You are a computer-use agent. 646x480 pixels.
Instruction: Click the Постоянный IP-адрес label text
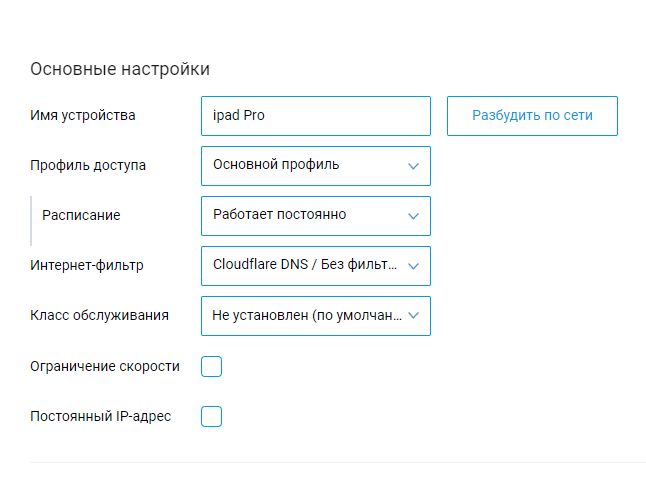click(x=101, y=416)
